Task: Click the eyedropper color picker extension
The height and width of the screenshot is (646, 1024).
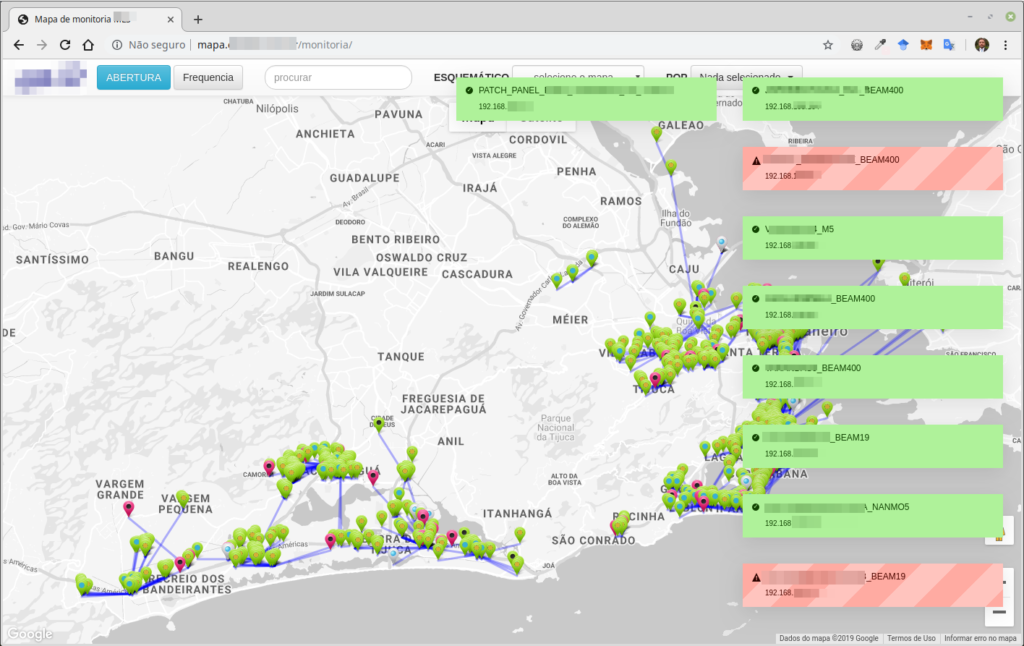Action: coord(880,45)
